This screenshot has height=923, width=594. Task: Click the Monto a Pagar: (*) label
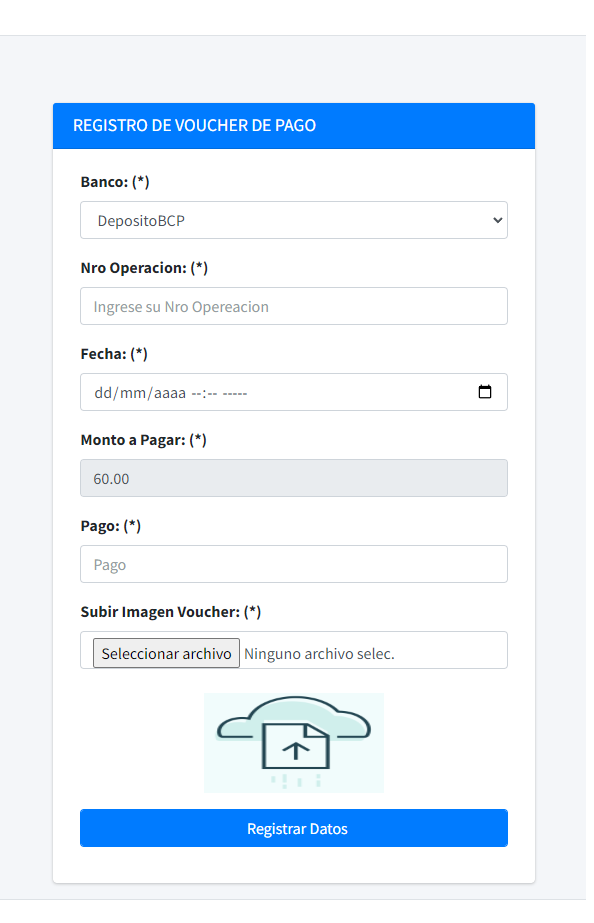pyautogui.click(x=144, y=440)
